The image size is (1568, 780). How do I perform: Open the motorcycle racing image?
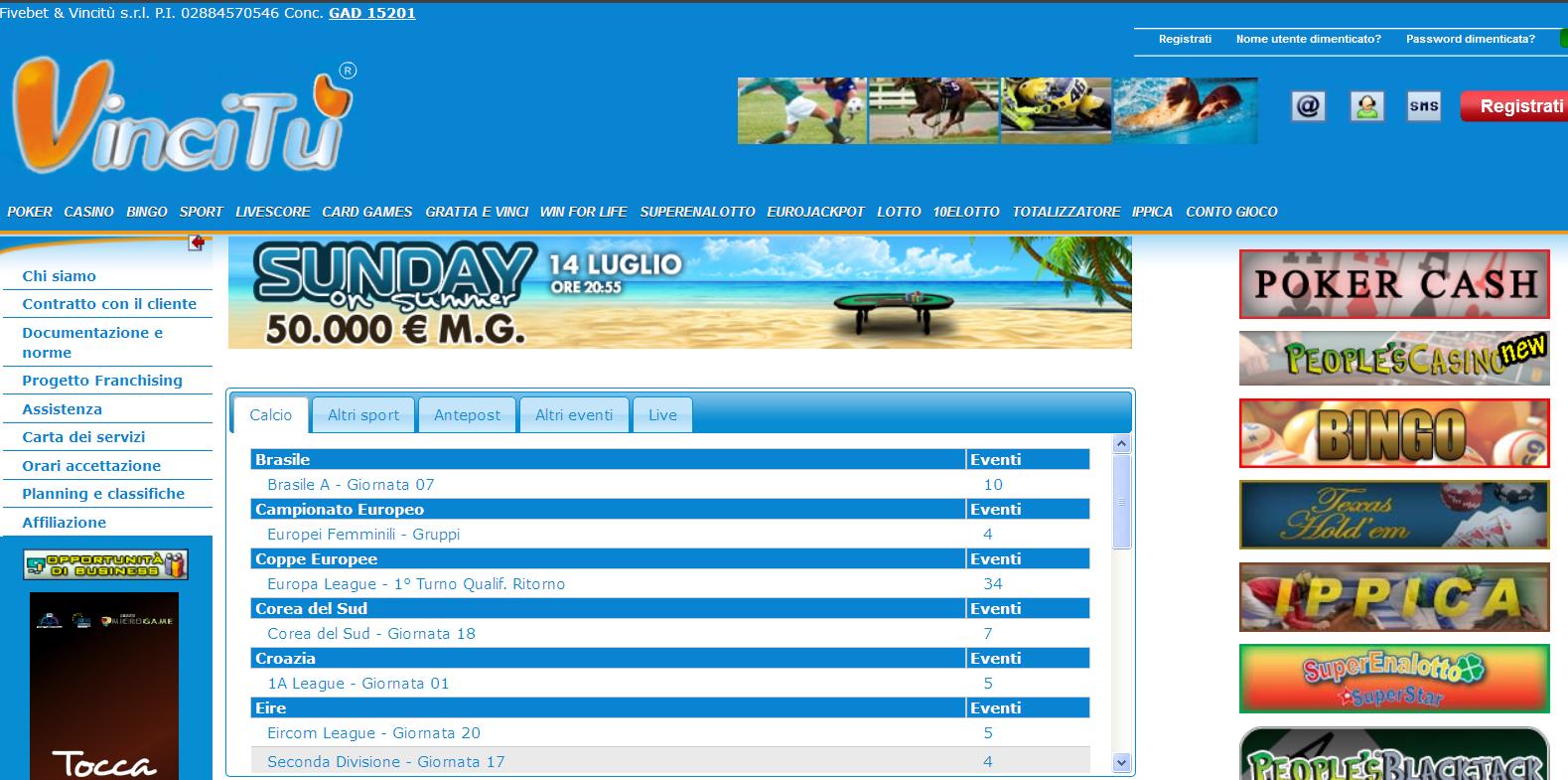pos(1057,110)
